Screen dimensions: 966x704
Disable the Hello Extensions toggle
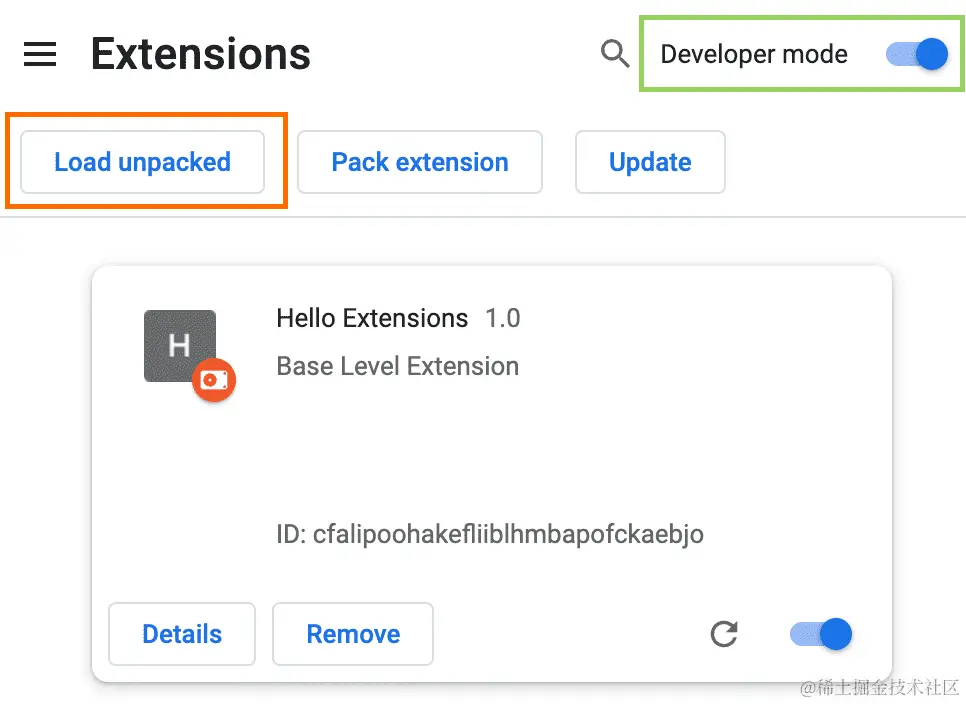(821, 633)
